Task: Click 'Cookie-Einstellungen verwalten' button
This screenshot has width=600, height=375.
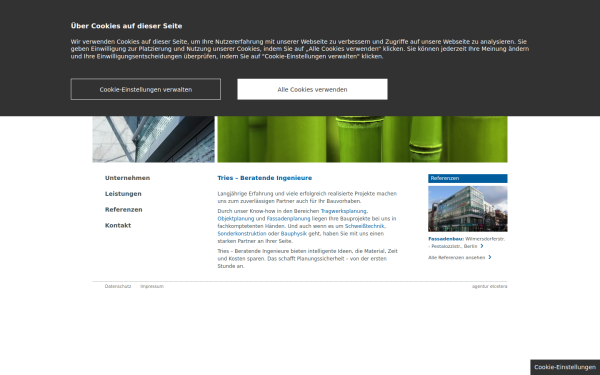Action: (x=145, y=89)
